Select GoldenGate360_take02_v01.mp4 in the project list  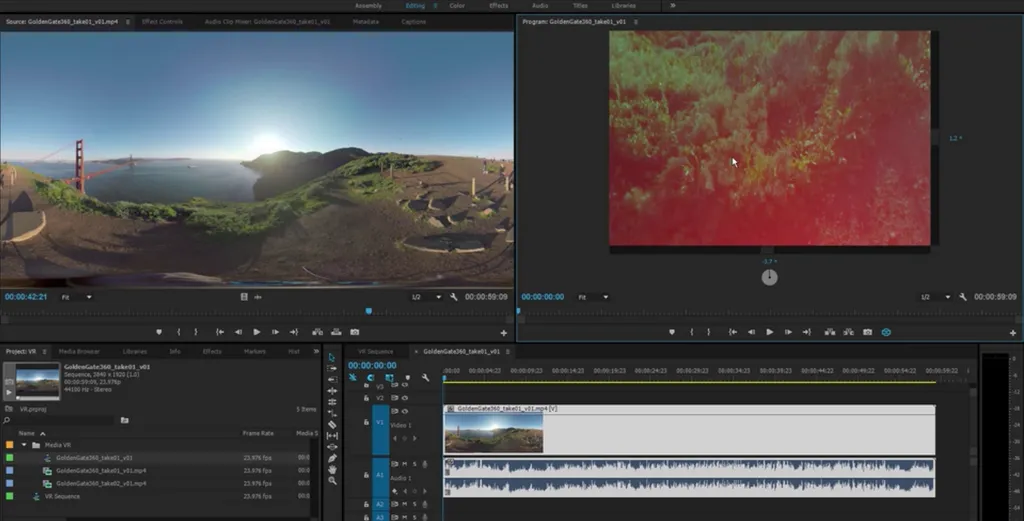tap(100, 483)
